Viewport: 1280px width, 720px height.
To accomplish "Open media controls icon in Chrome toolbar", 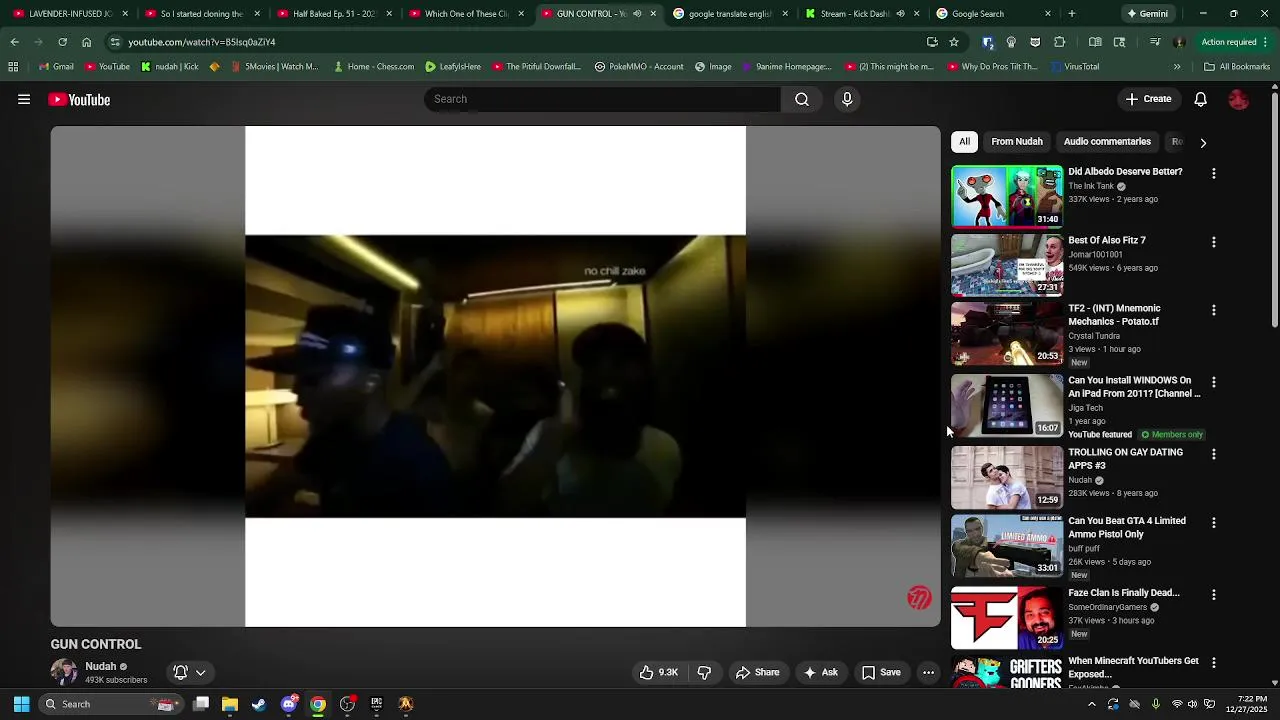I will (1155, 42).
